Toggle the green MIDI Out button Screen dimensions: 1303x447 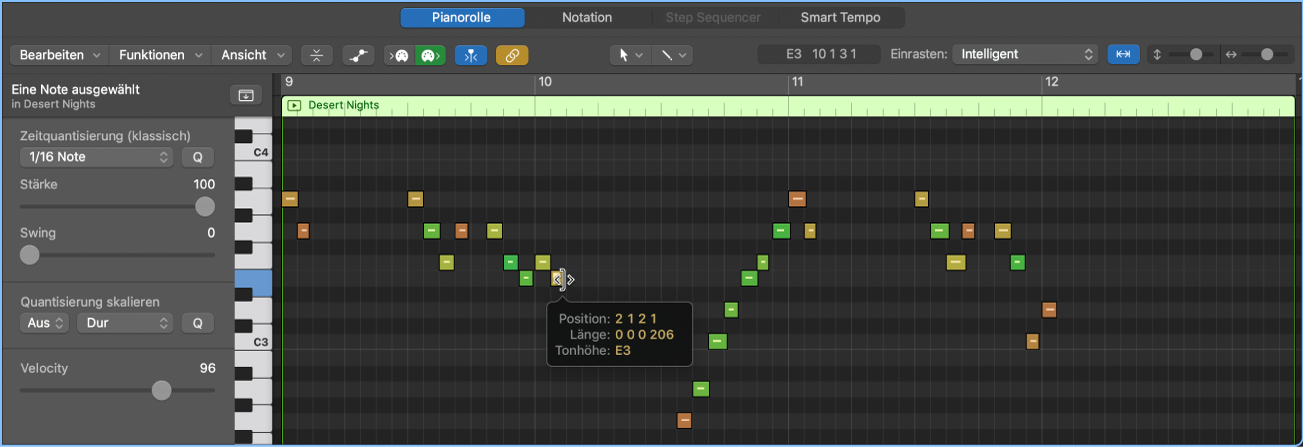pyautogui.click(x=430, y=55)
